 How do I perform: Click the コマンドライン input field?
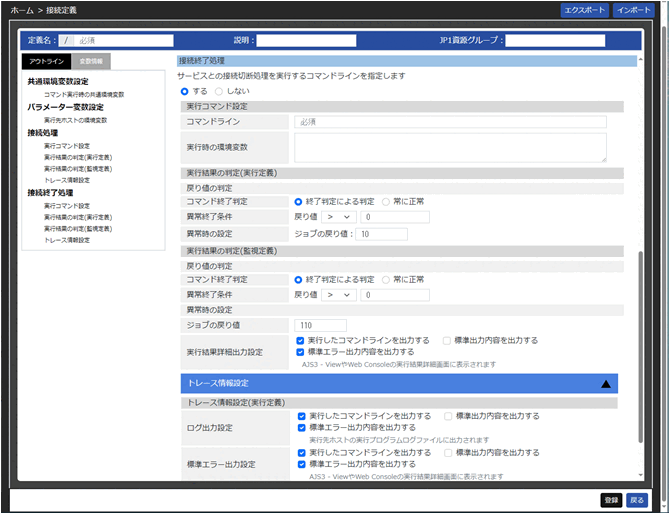tap(450, 122)
